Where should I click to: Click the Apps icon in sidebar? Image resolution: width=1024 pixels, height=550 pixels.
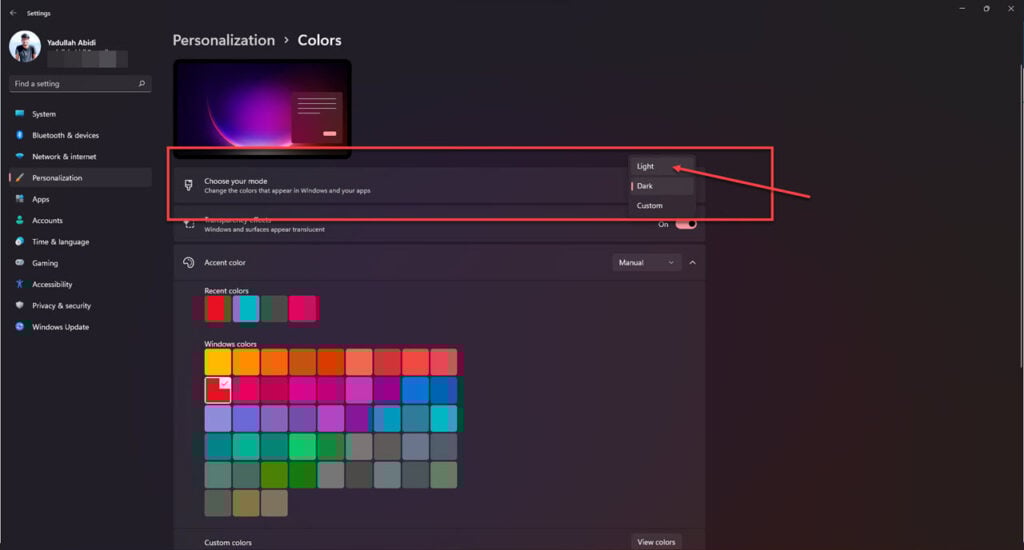(x=20, y=199)
